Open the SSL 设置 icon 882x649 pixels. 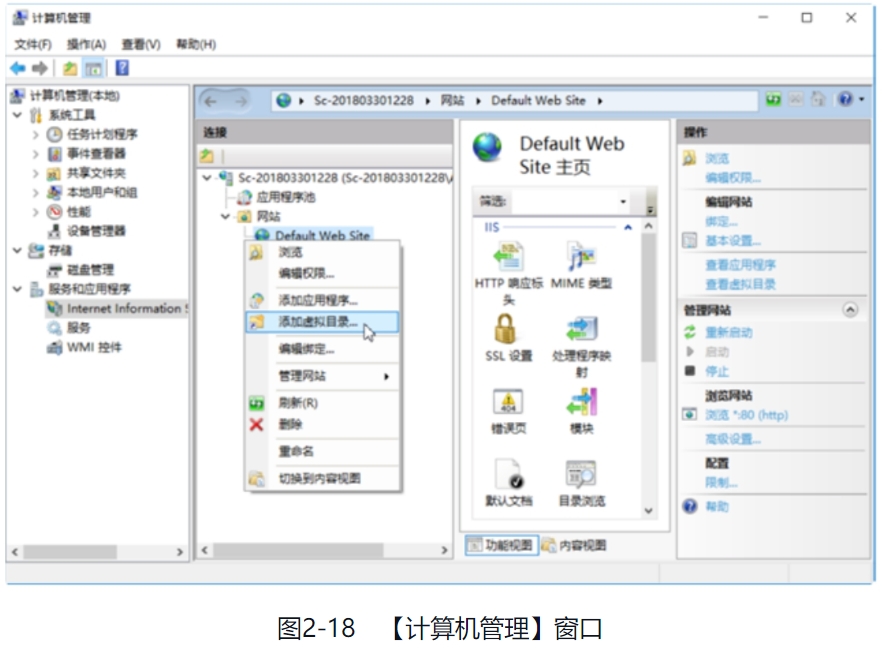[x=505, y=329]
